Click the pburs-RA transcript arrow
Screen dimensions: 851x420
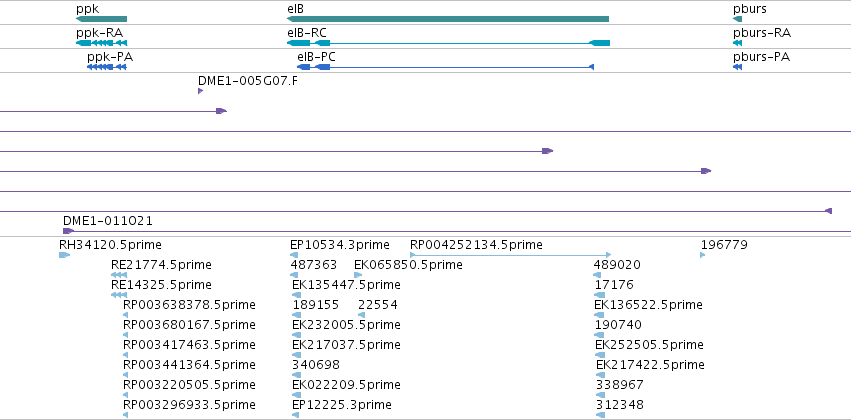737,43
